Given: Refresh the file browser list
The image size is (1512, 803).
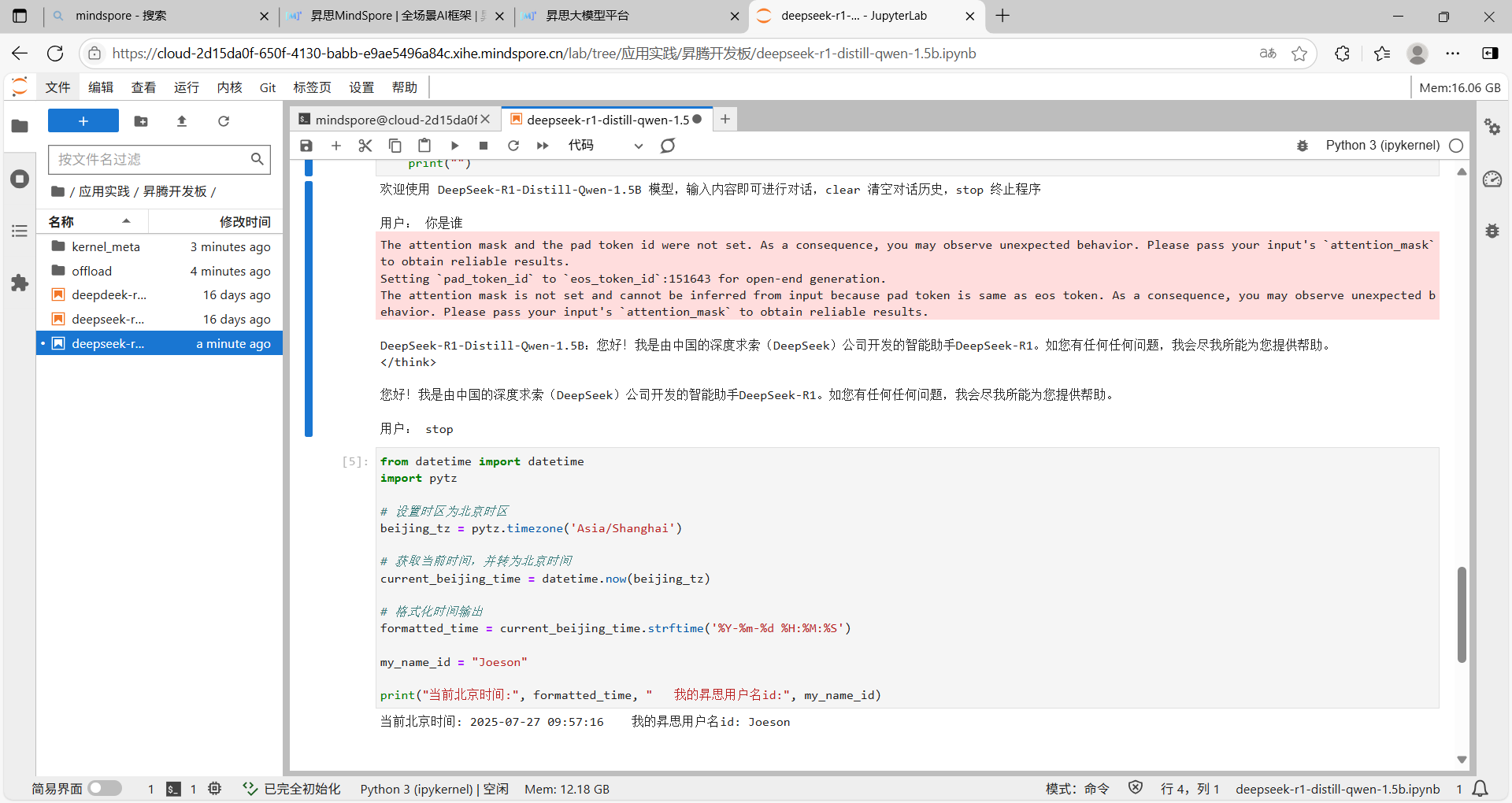Looking at the screenshot, I should point(224,121).
